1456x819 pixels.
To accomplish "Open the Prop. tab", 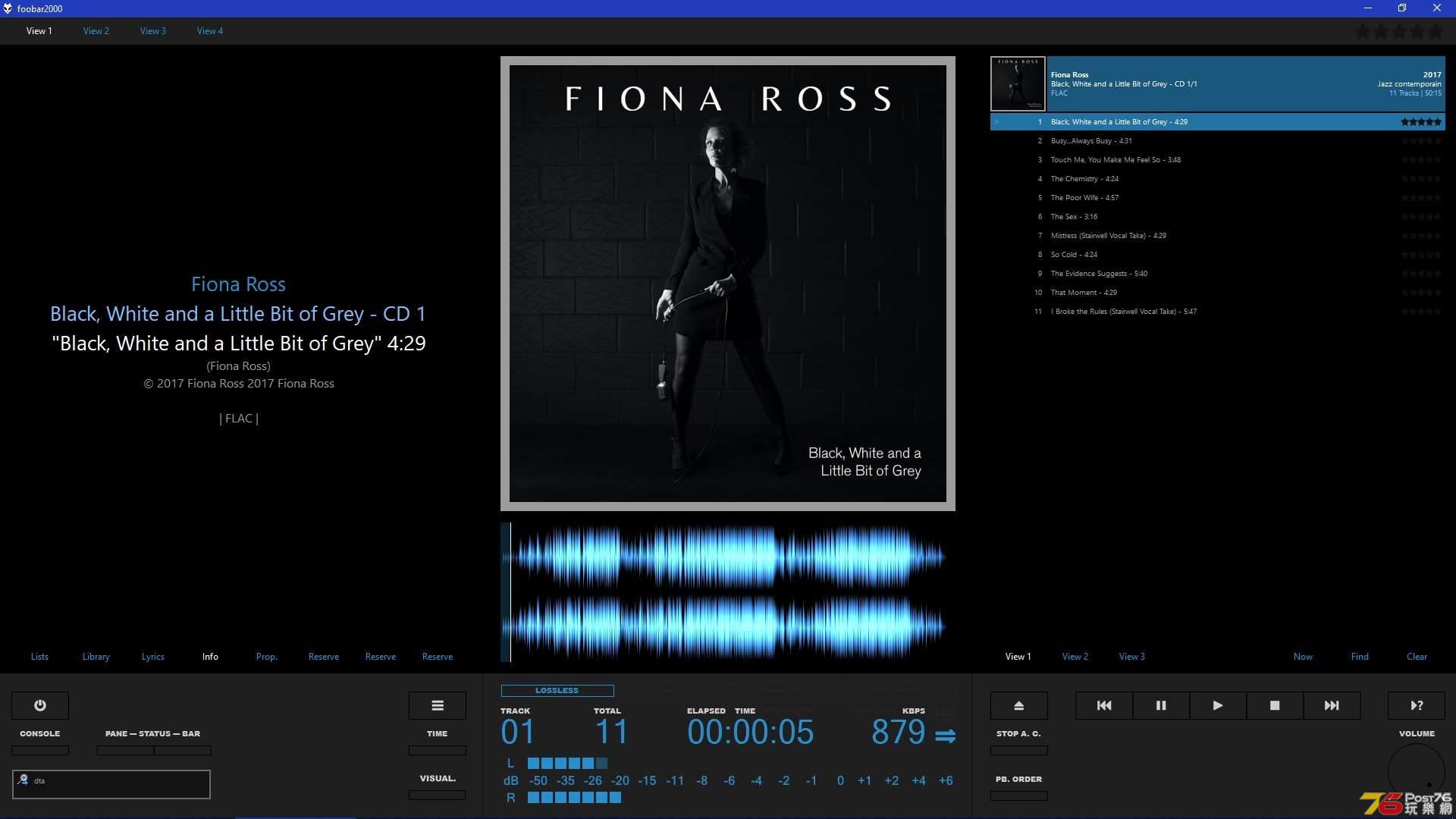I will [x=267, y=657].
